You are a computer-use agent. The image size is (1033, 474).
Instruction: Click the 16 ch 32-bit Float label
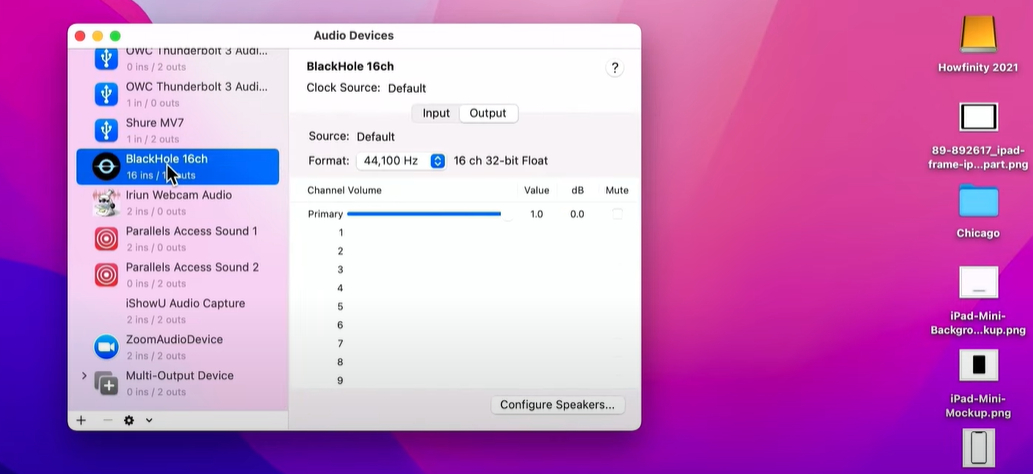(x=501, y=161)
